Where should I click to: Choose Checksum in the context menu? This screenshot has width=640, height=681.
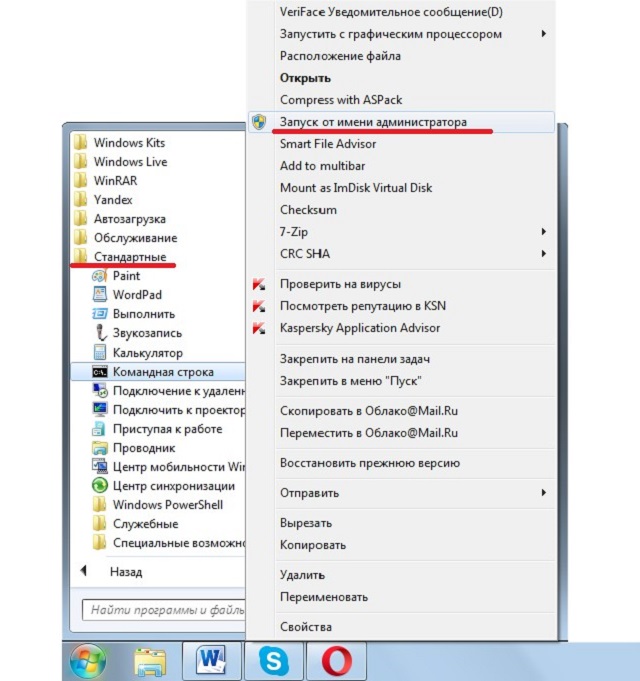(308, 210)
